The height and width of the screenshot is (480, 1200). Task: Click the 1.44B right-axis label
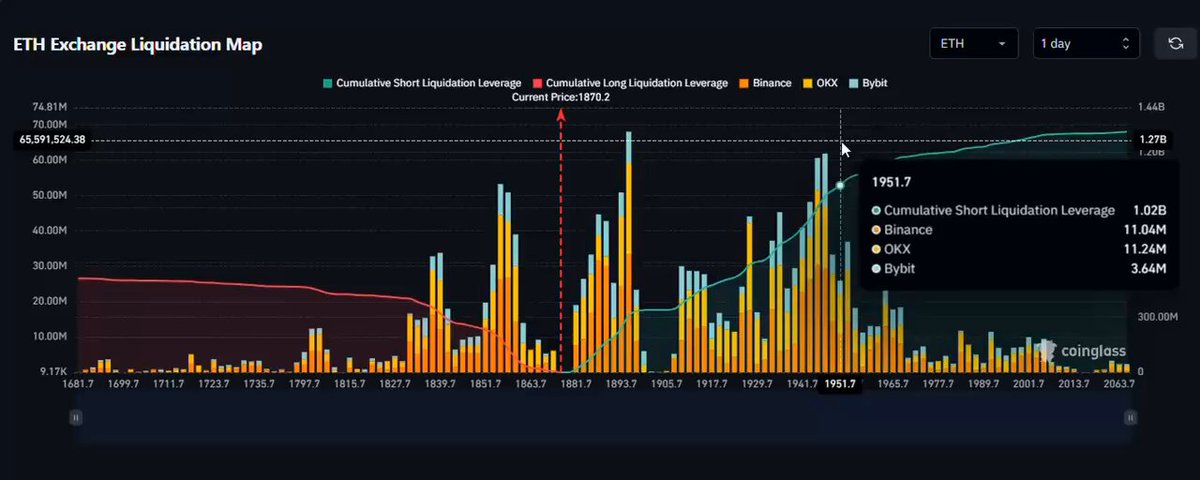click(x=1152, y=106)
